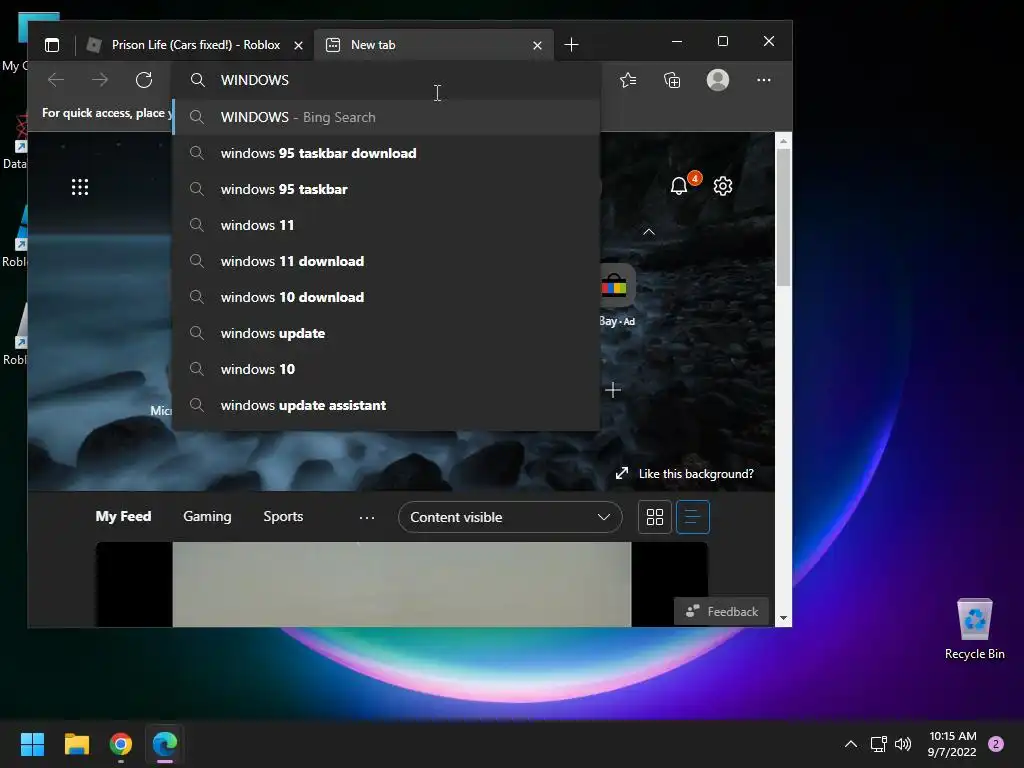This screenshot has height=768, width=1024.
Task: Open the notifications bell
Action: [679, 186]
